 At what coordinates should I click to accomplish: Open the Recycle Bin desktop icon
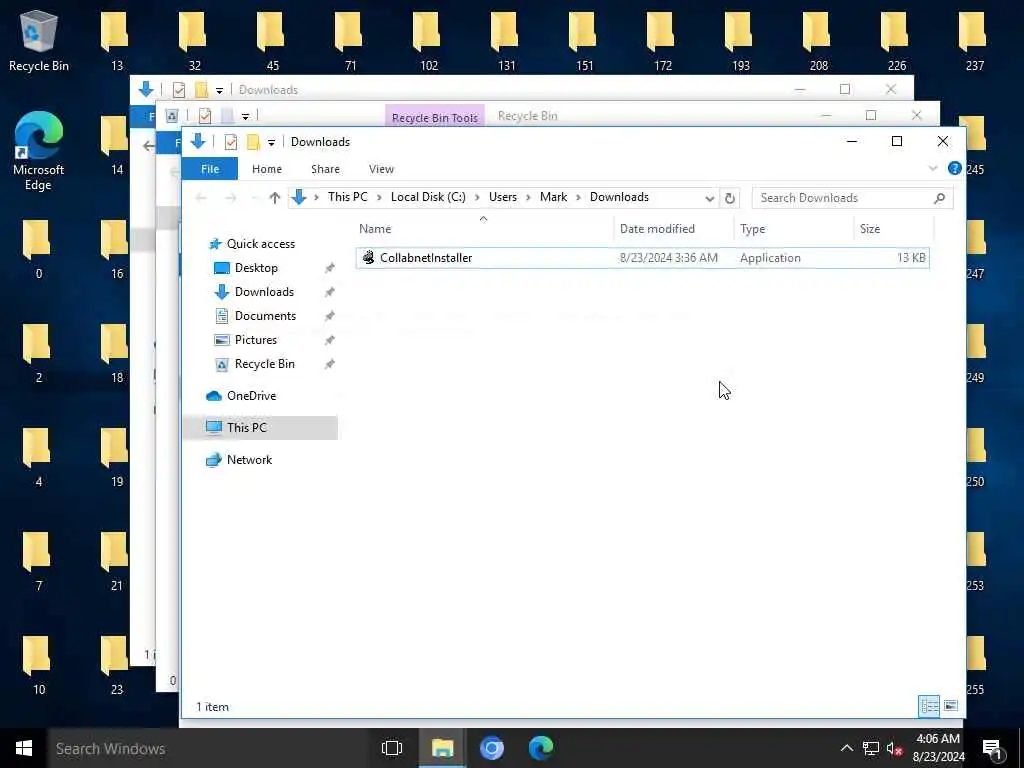click(39, 40)
